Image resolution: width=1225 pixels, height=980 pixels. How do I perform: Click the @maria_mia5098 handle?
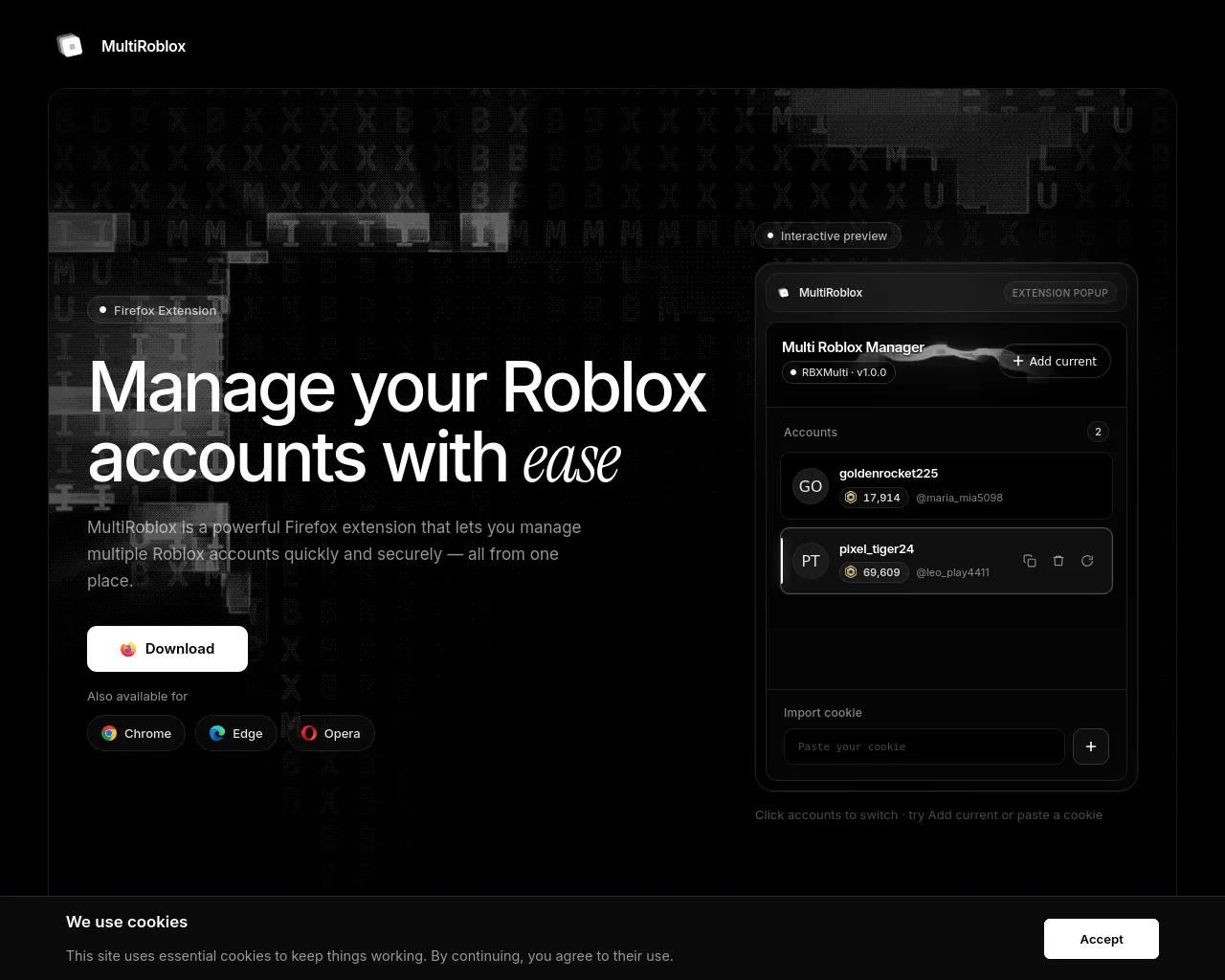[x=960, y=498]
